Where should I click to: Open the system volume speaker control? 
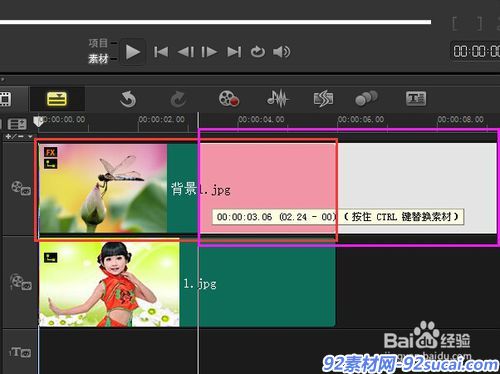click(282, 52)
